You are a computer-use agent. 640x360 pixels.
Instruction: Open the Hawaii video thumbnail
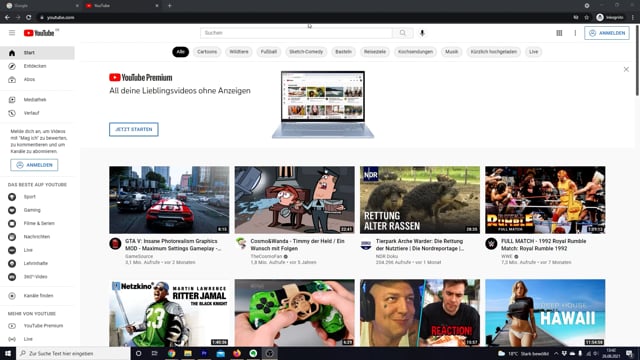[x=545, y=313]
